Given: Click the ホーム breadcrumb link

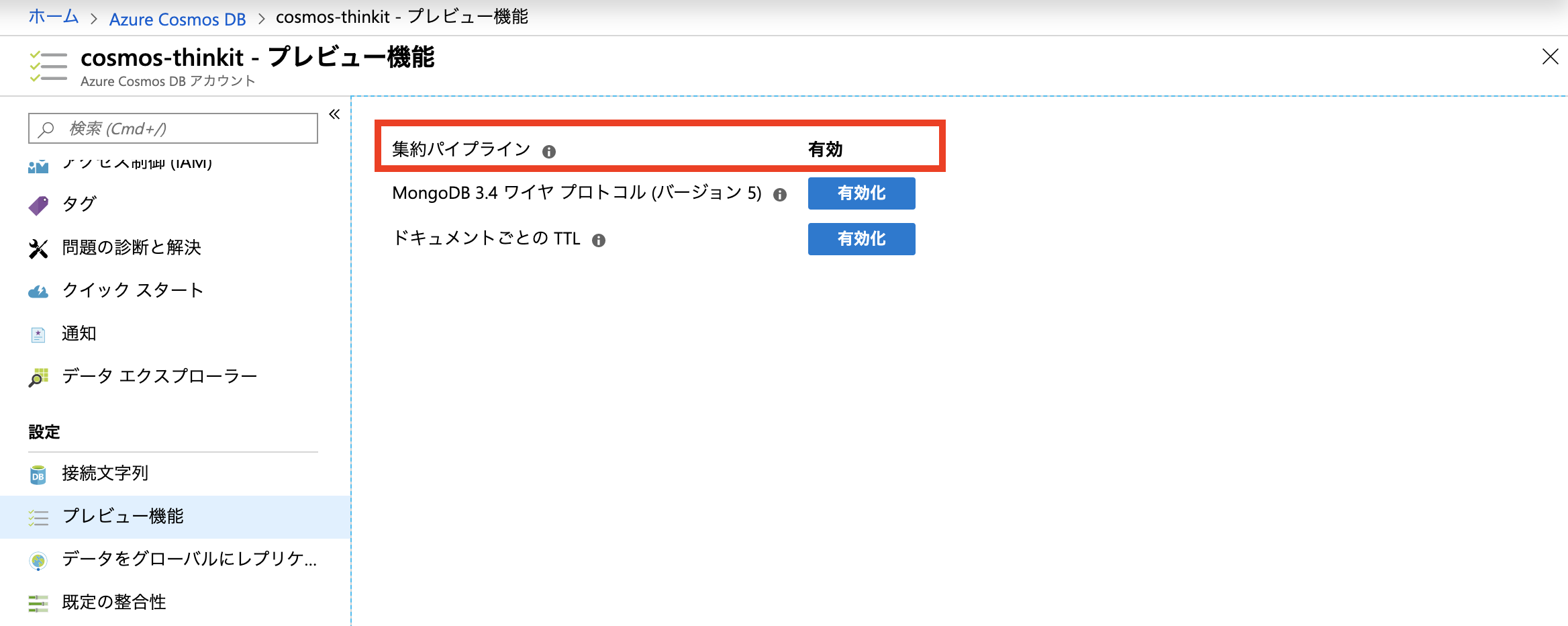Looking at the screenshot, I should pyautogui.click(x=53, y=17).
